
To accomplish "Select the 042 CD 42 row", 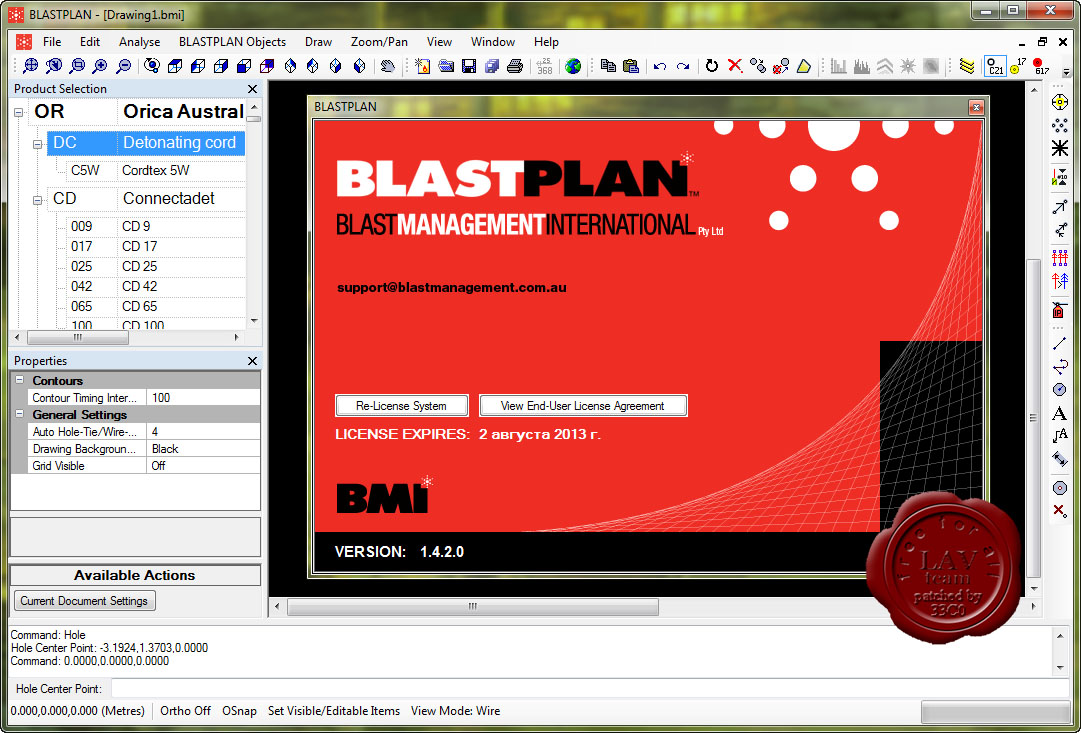I will [x=156, y=286].
